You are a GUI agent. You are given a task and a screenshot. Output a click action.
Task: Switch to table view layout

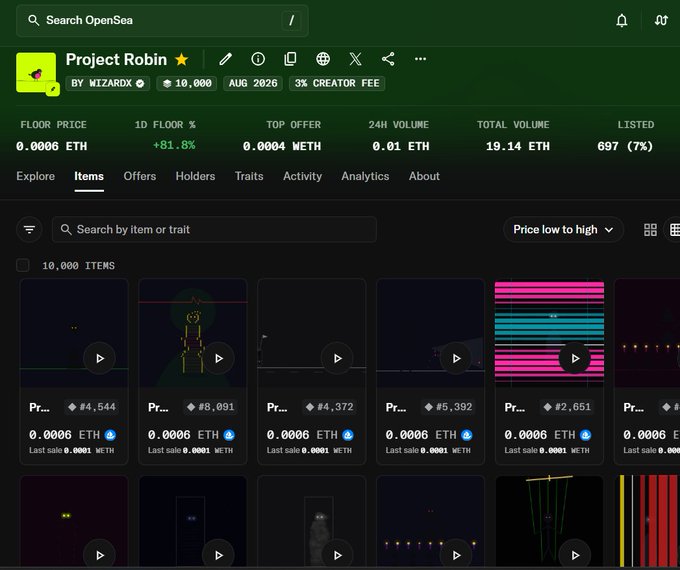674,229
